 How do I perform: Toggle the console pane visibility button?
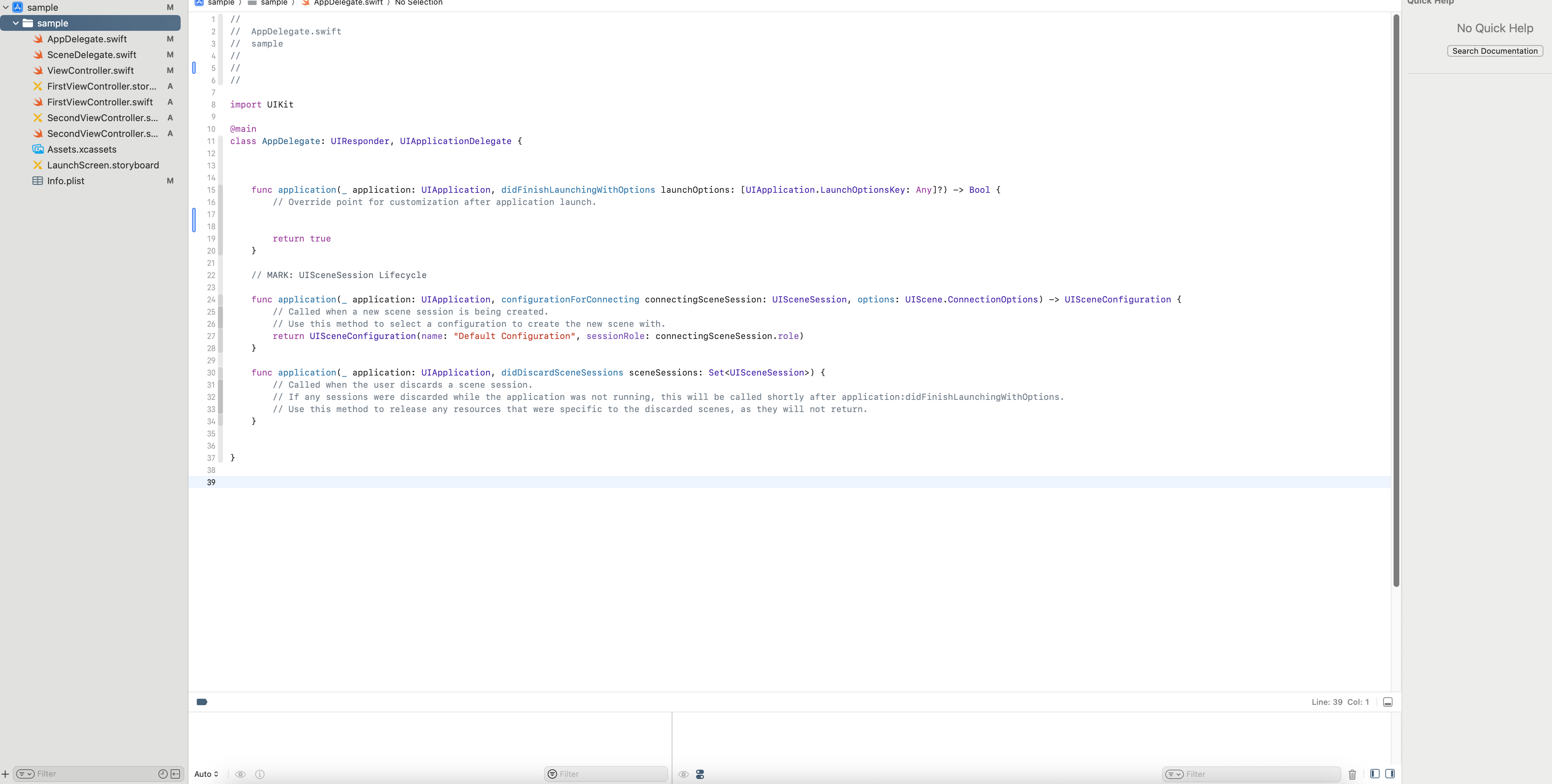(1390, 774)
